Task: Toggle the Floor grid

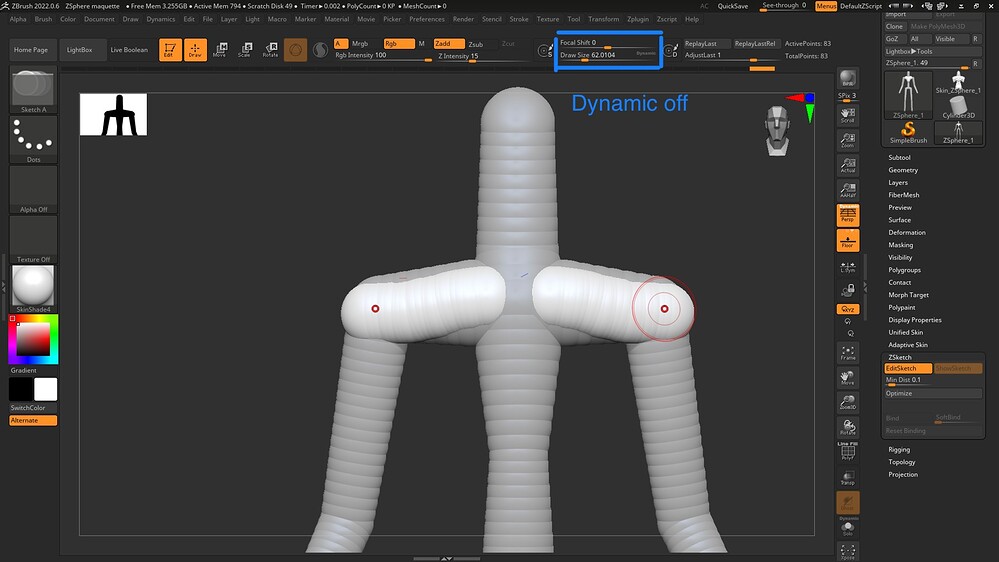Action: click(847, 241)
